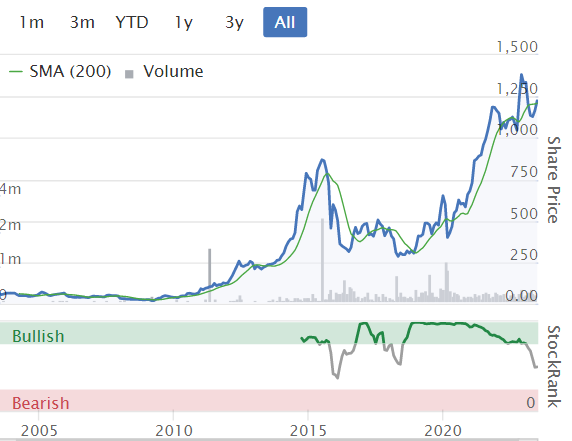Click the 2010 year axis label
Image resolution: width=572 pixels, height=441 pixels.
pyautogui.click(x=174, y=431)
